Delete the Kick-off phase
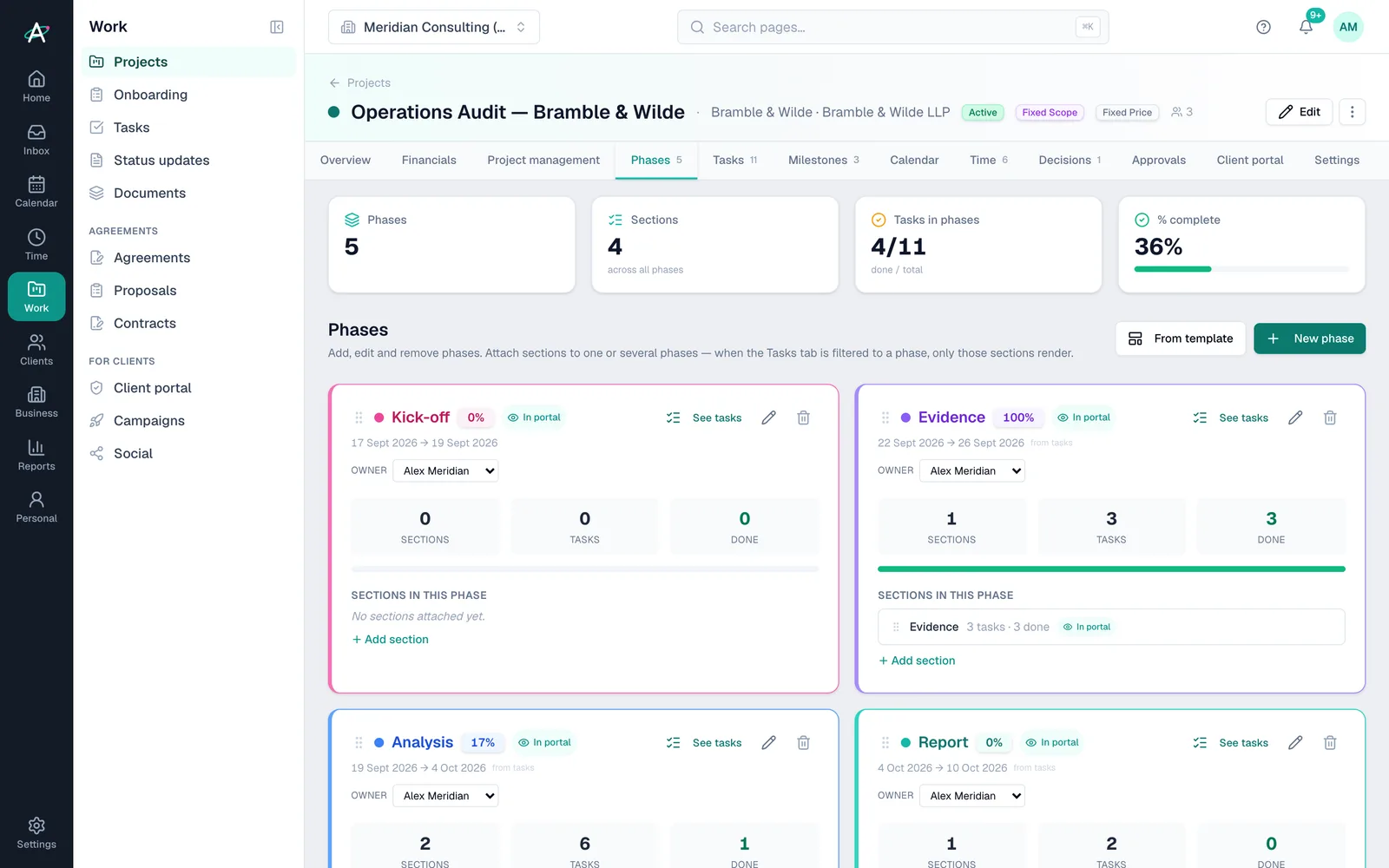This screenshot has width=1389, height=868. pyautogui.click(x=804, y=418)
